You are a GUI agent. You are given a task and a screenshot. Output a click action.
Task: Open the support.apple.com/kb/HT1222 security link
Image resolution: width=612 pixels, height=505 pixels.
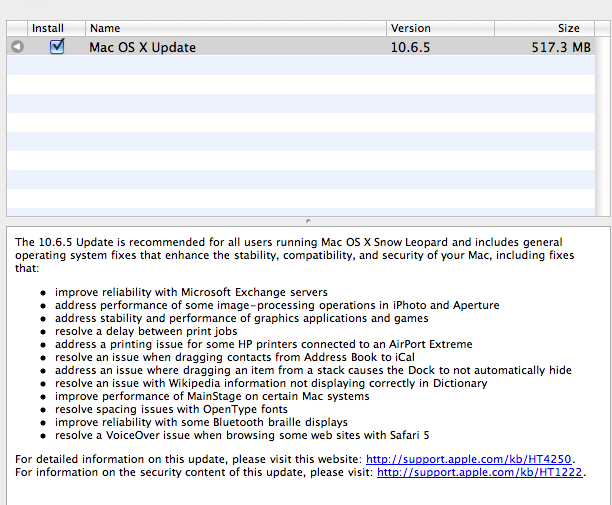click(479, 472)
